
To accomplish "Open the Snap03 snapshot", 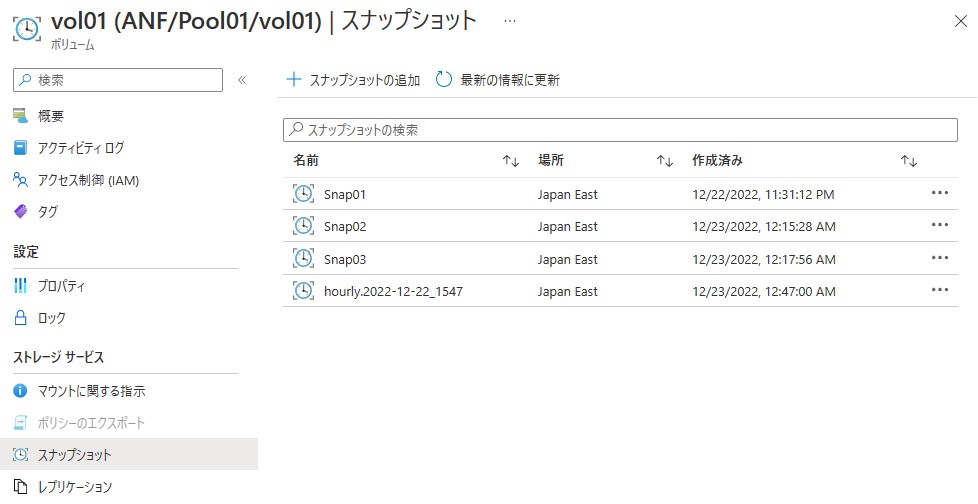I will 345,259.
